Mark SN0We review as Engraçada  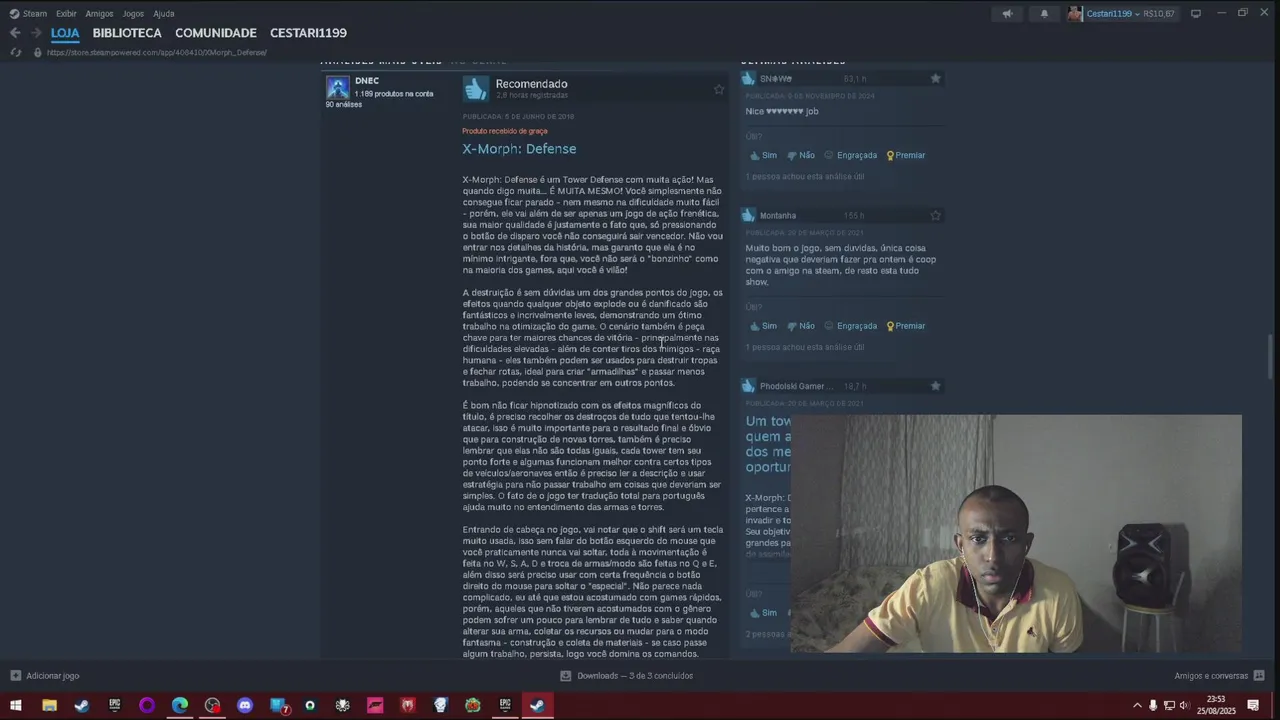pyautogui.click(x=850, y=156)
